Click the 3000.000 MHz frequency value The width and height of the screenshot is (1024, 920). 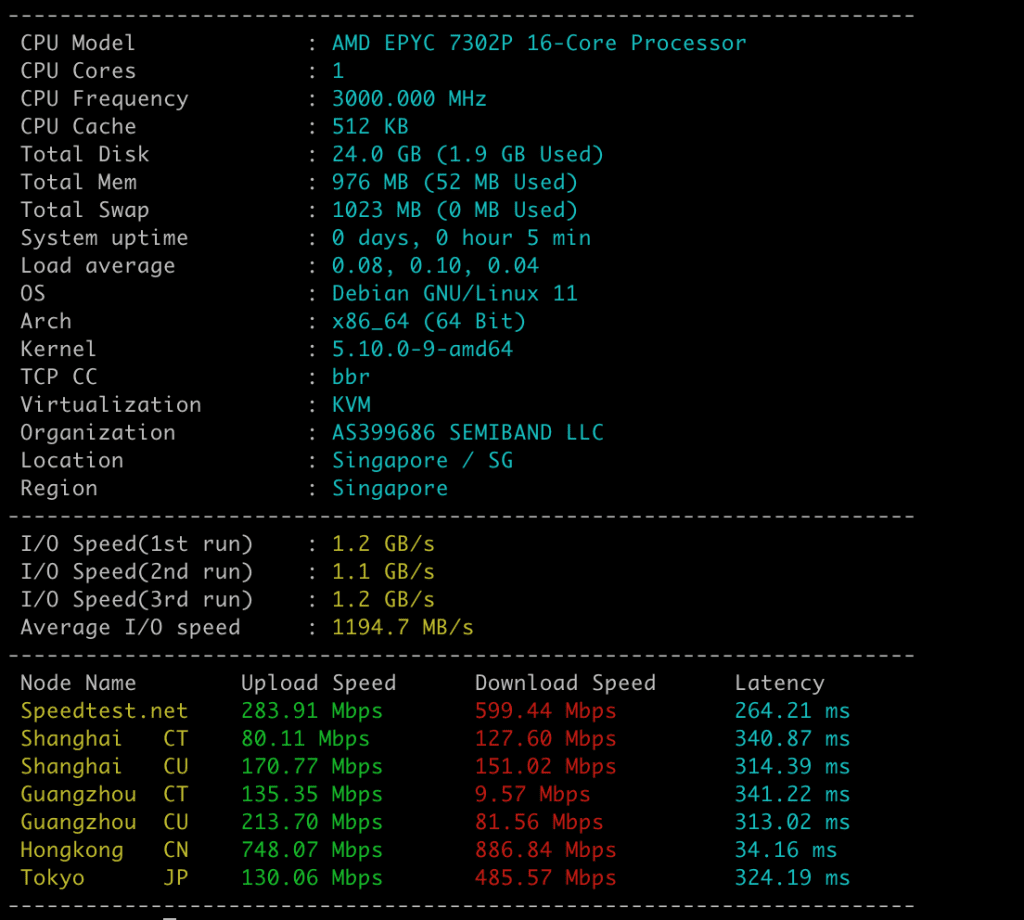click(x=409, y=99)
